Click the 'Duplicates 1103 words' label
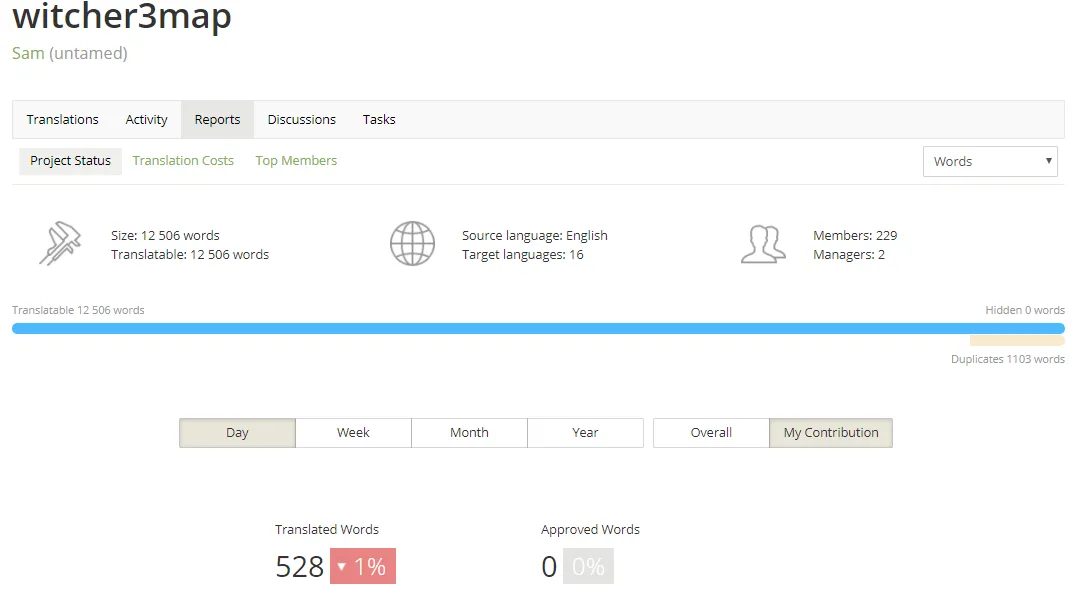1073x592 pixels. (x=1007, y=359)
